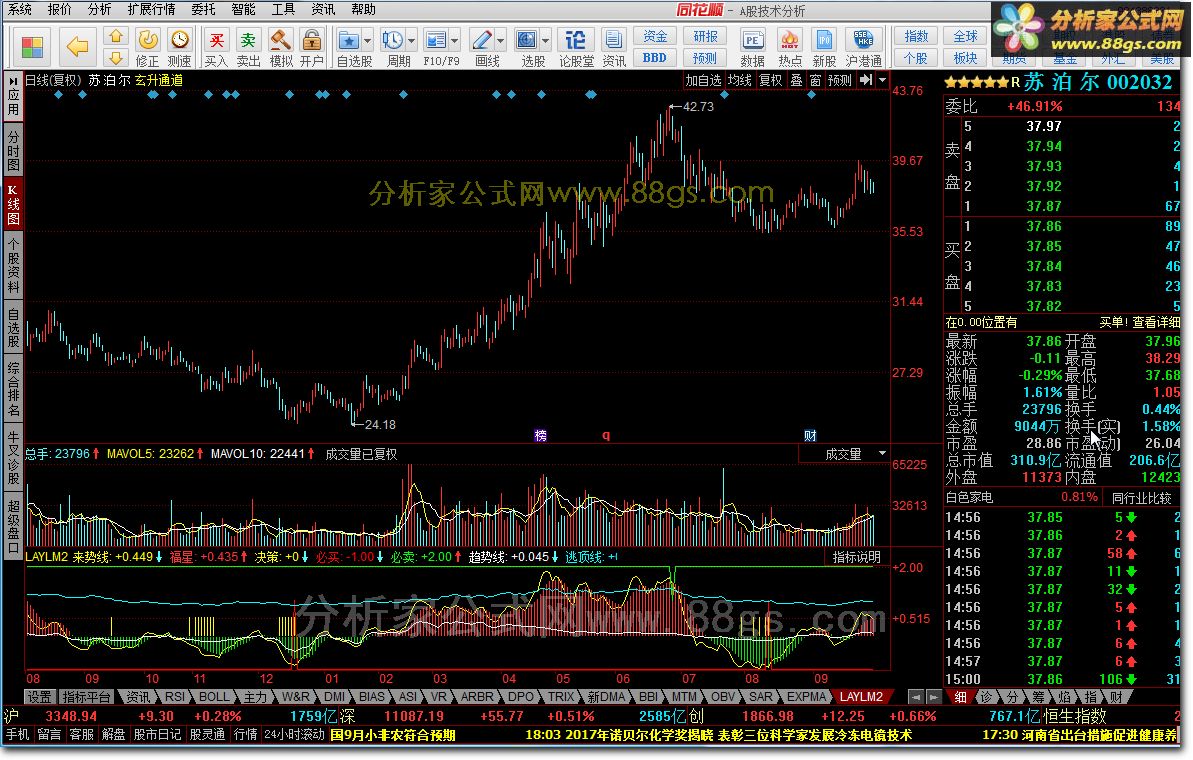The image size is (1193, 760).
Task: Open the 热点 hot spots icon
Action: 790,47
